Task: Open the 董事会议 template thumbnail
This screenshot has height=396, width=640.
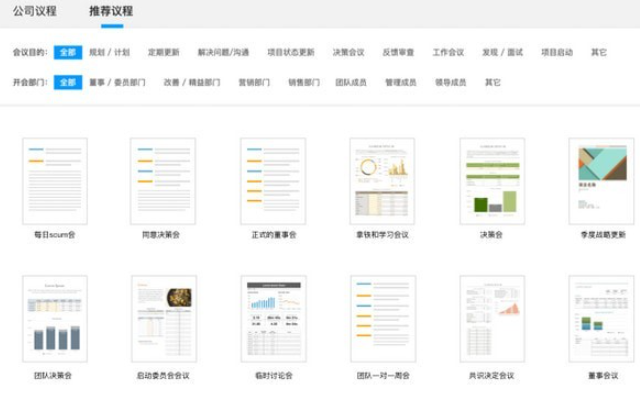Action: (x=602, y=319)
